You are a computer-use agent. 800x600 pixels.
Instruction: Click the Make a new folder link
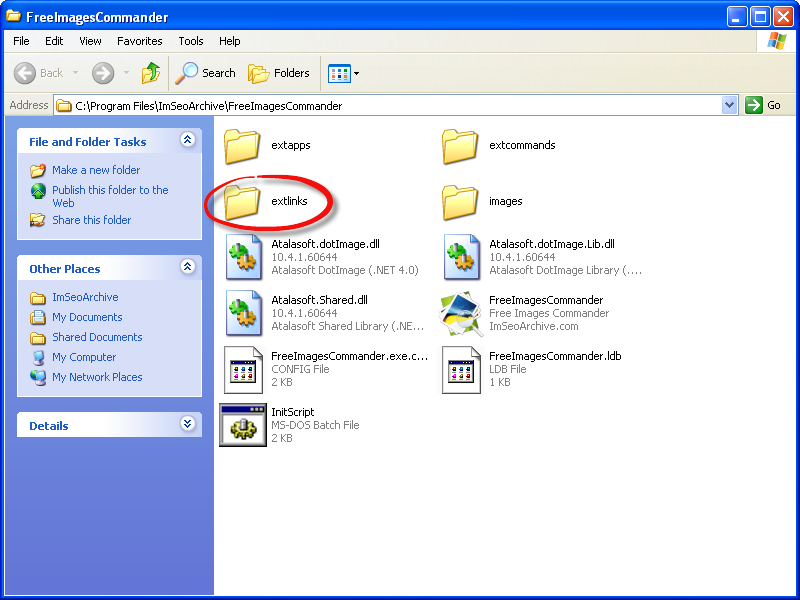[x=96, y=170]
